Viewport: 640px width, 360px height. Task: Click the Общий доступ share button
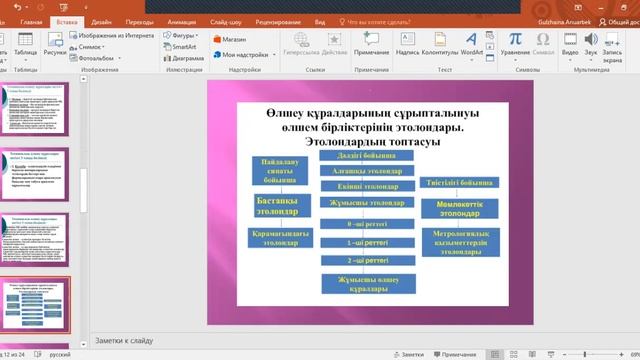[x=619, y=22]
